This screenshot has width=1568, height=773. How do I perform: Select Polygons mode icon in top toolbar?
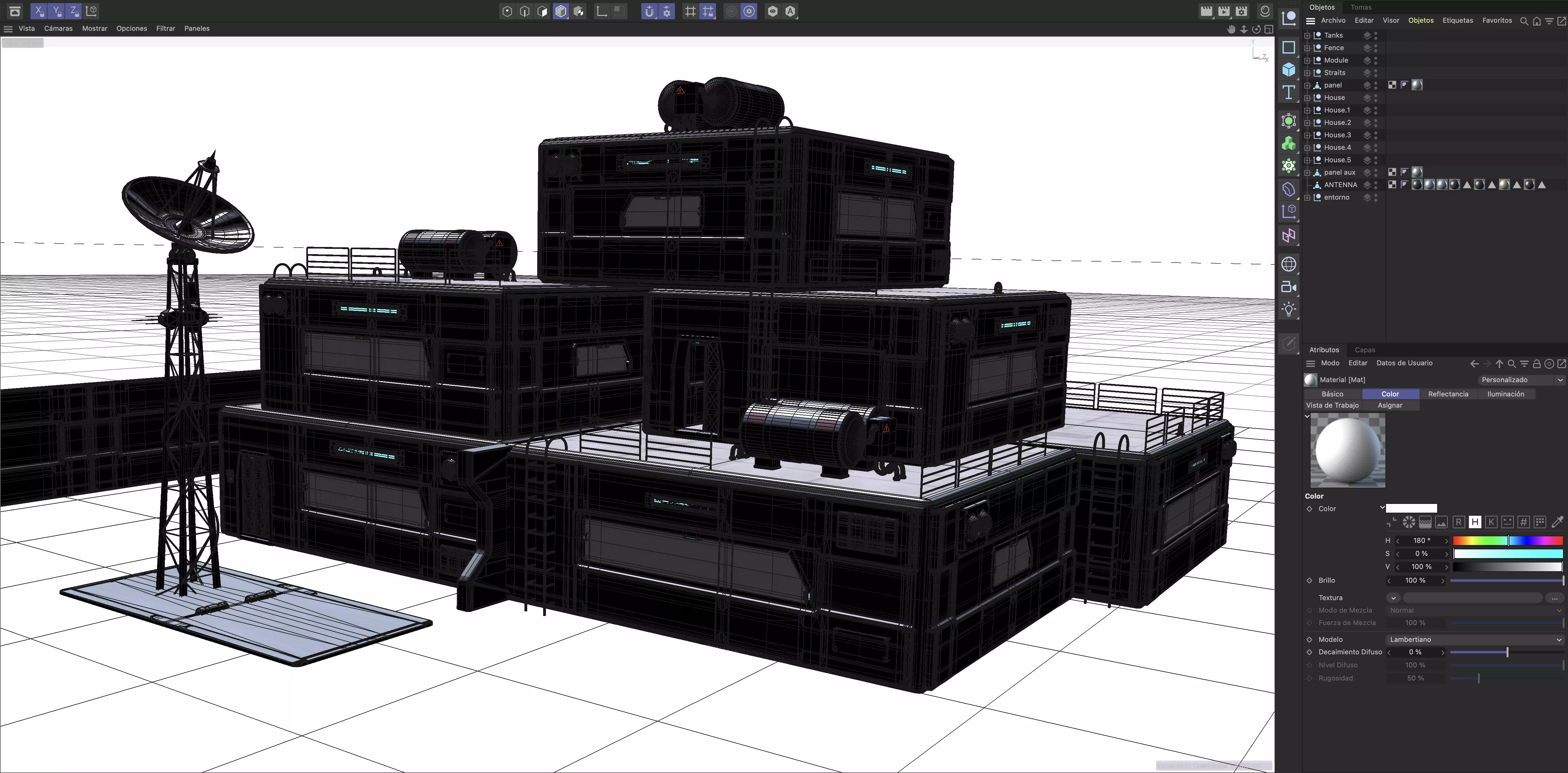542,11
